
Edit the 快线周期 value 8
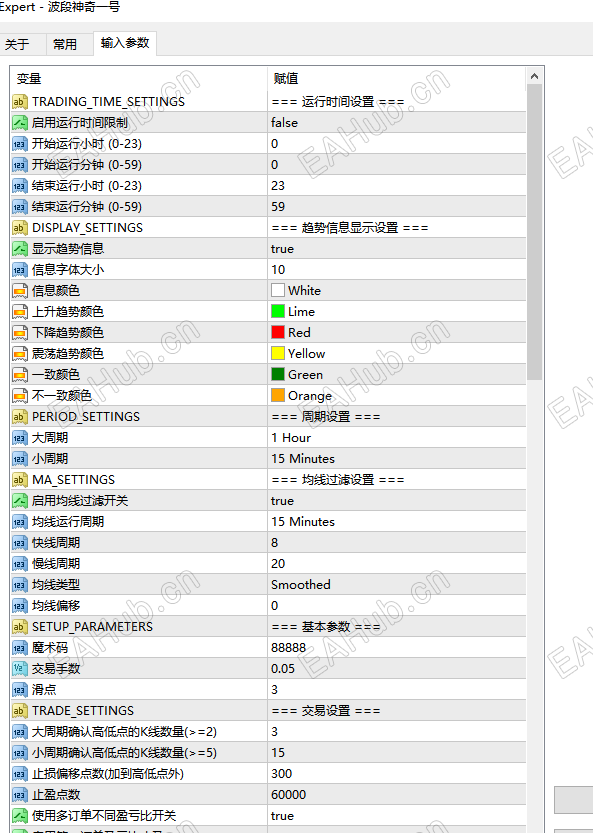[x=396, y=542]
